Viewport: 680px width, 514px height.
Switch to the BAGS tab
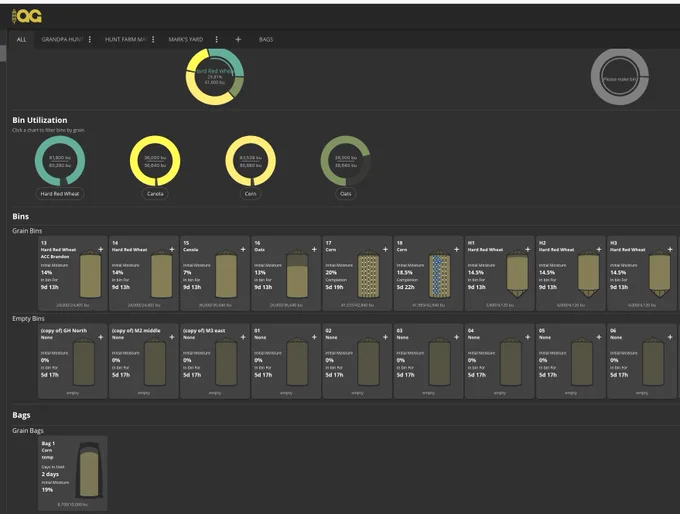point(266,39)
